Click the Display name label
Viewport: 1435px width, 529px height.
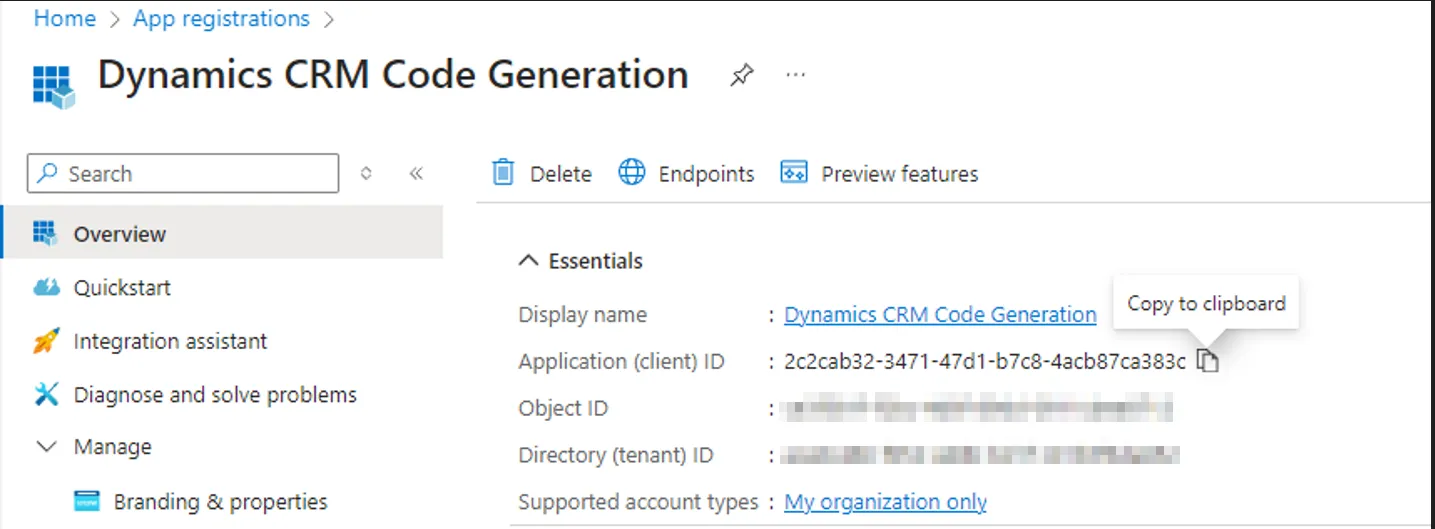click(x=583, y=314)
